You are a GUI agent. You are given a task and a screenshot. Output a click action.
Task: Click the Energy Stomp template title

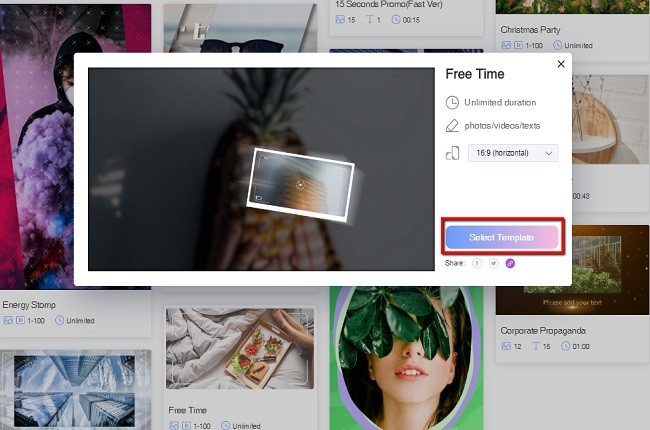pos(29,305)
